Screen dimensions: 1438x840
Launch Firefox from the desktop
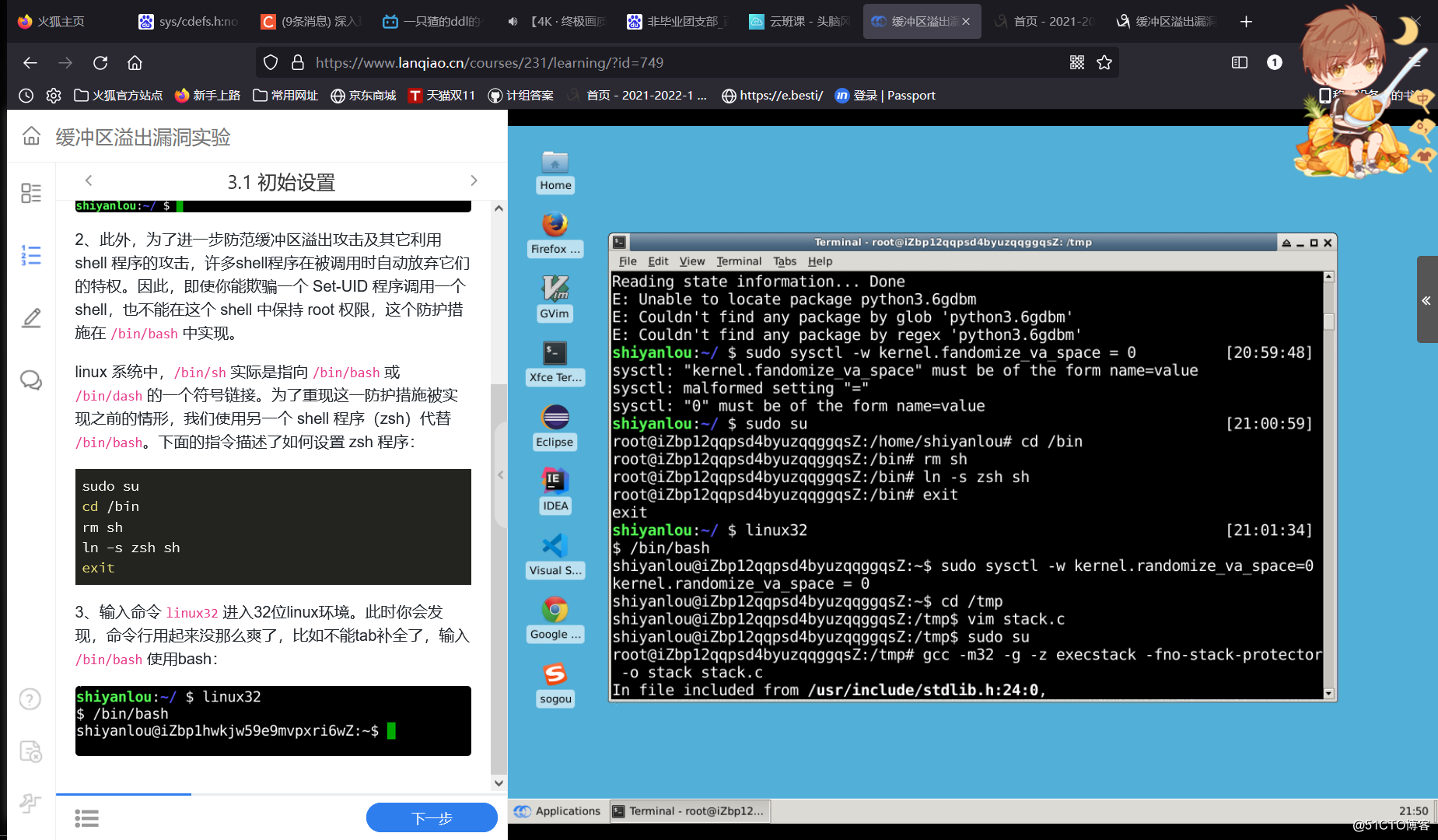(555, 235)
